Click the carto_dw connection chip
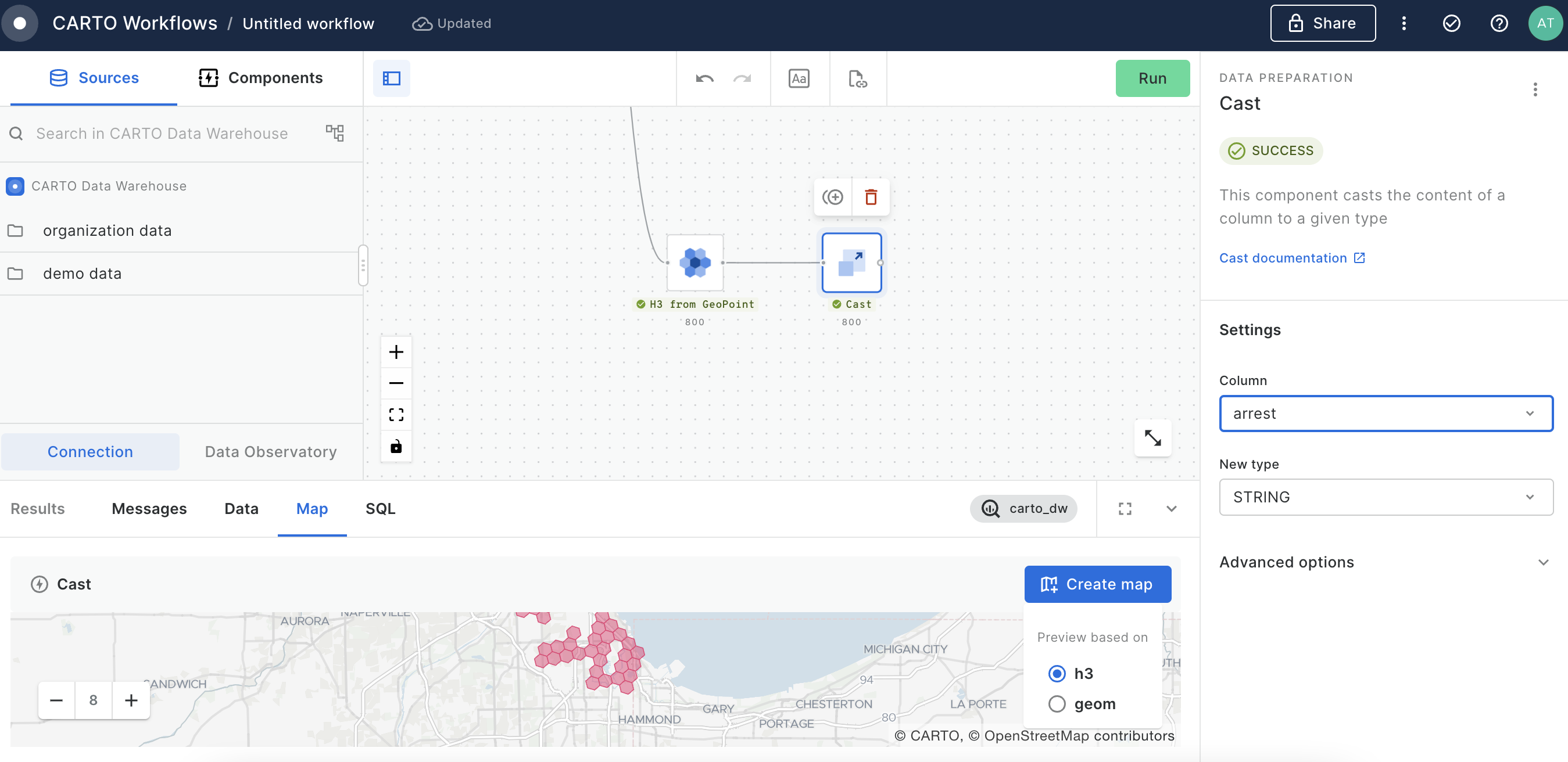The image size is (1568, 762). tap(1023, 509)
